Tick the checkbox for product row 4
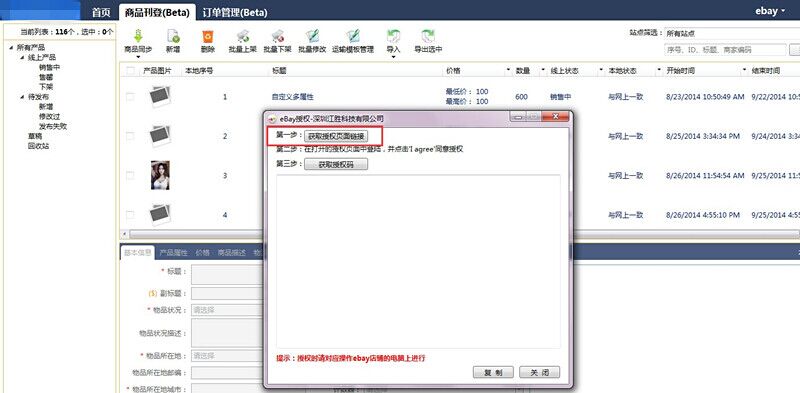 pos(130,215)
